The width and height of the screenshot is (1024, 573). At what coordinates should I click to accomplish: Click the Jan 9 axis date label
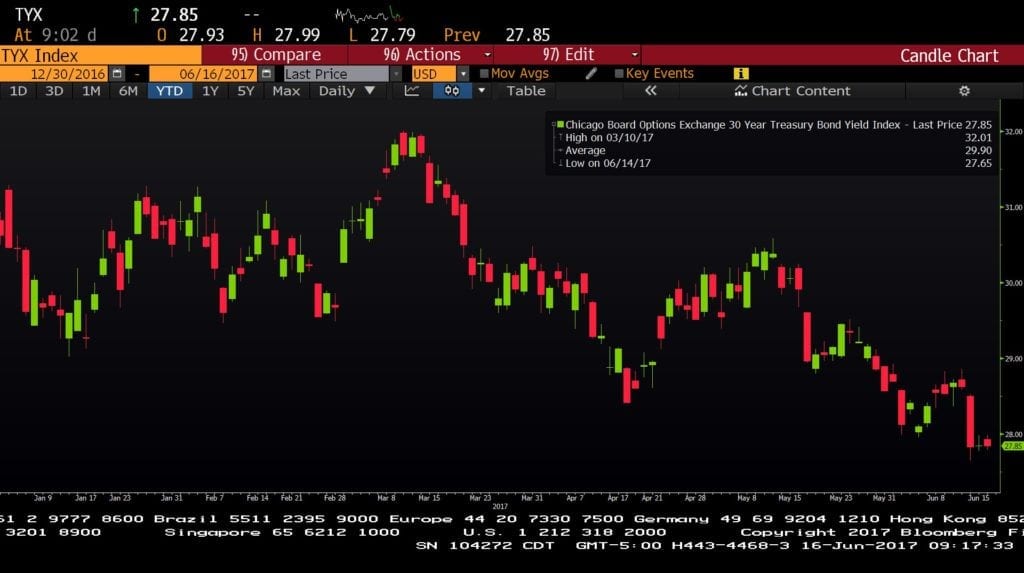pyautogui.click(x=43, y=498)
